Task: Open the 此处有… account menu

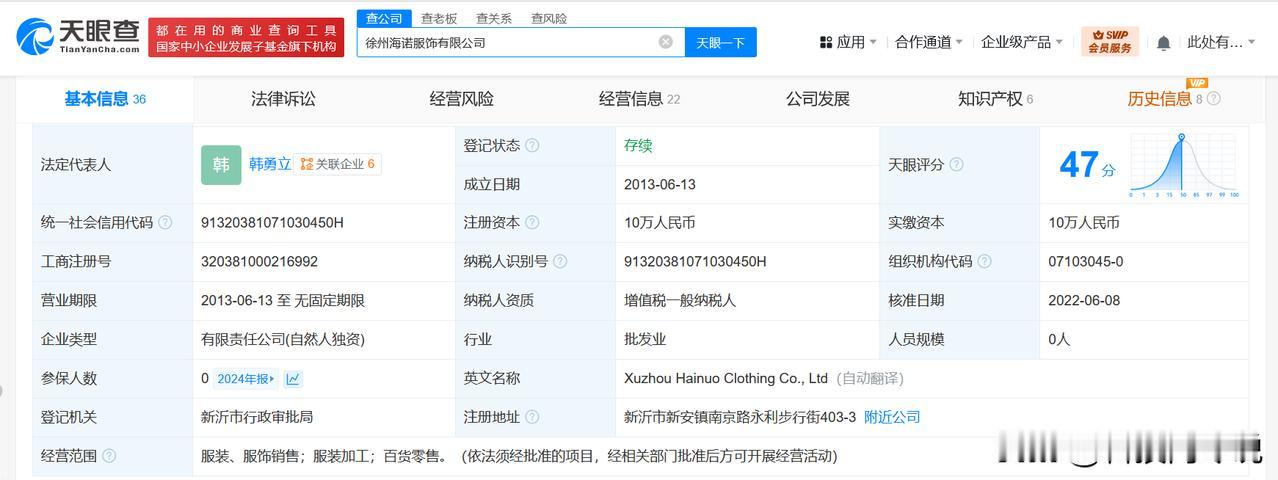Action: pos(1221,42)
